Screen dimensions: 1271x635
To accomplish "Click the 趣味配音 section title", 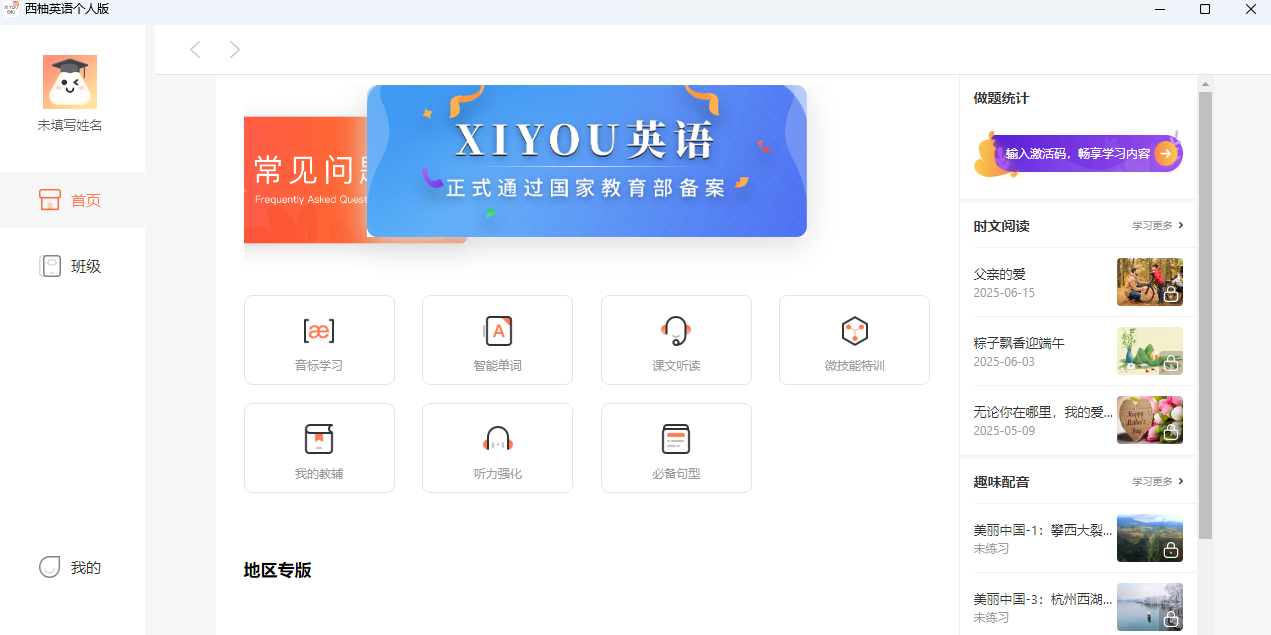I will [x=1001, y=482].
